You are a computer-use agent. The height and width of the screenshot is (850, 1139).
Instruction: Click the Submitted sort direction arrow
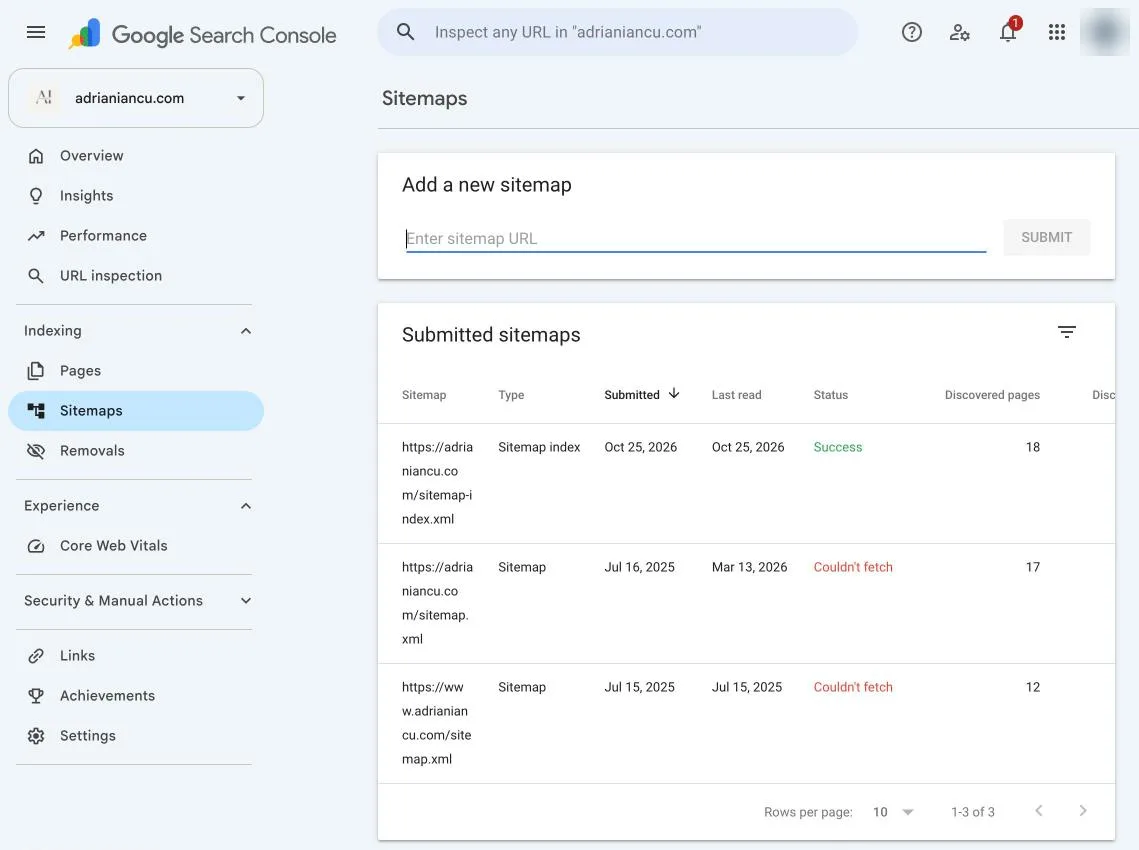(674, 393)
